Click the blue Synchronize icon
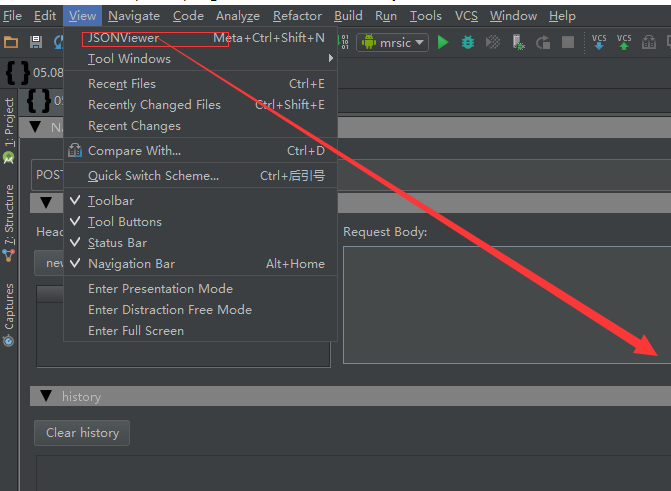The image size is (671, 491). pyautogui.click(x=59, y=42)
